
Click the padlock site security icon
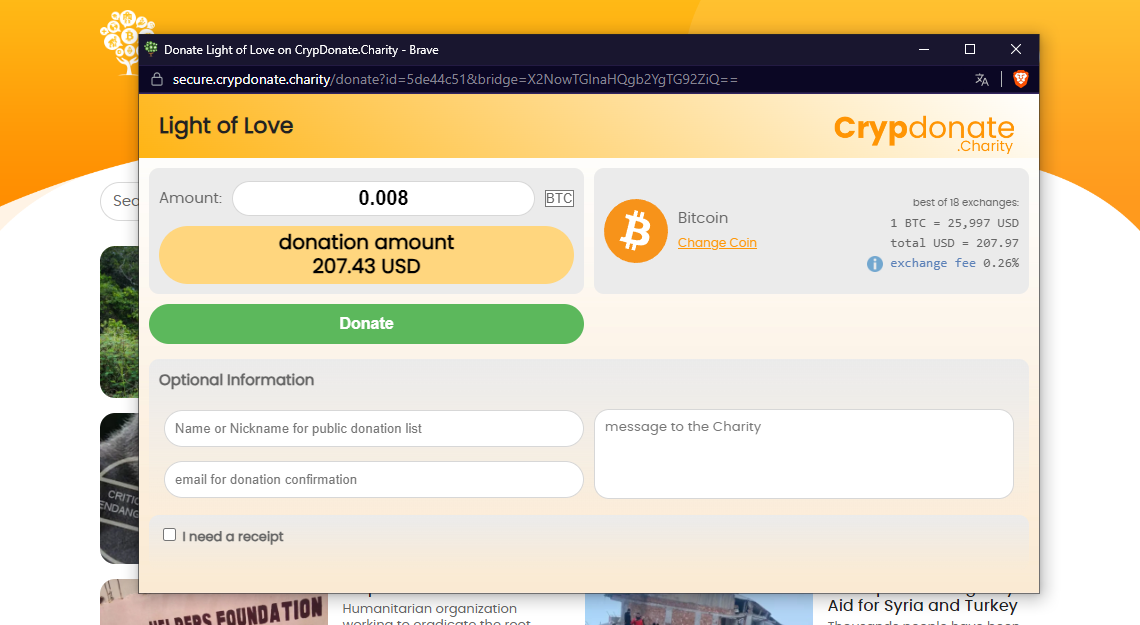156,79
